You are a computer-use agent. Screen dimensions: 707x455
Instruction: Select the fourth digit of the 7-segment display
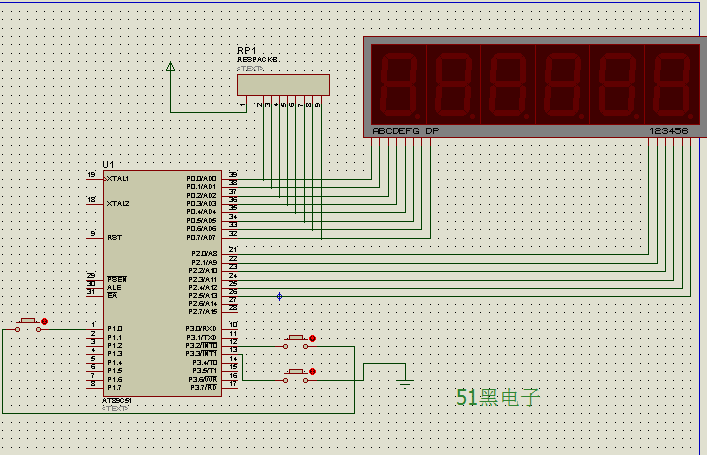(x=562, y=84)
